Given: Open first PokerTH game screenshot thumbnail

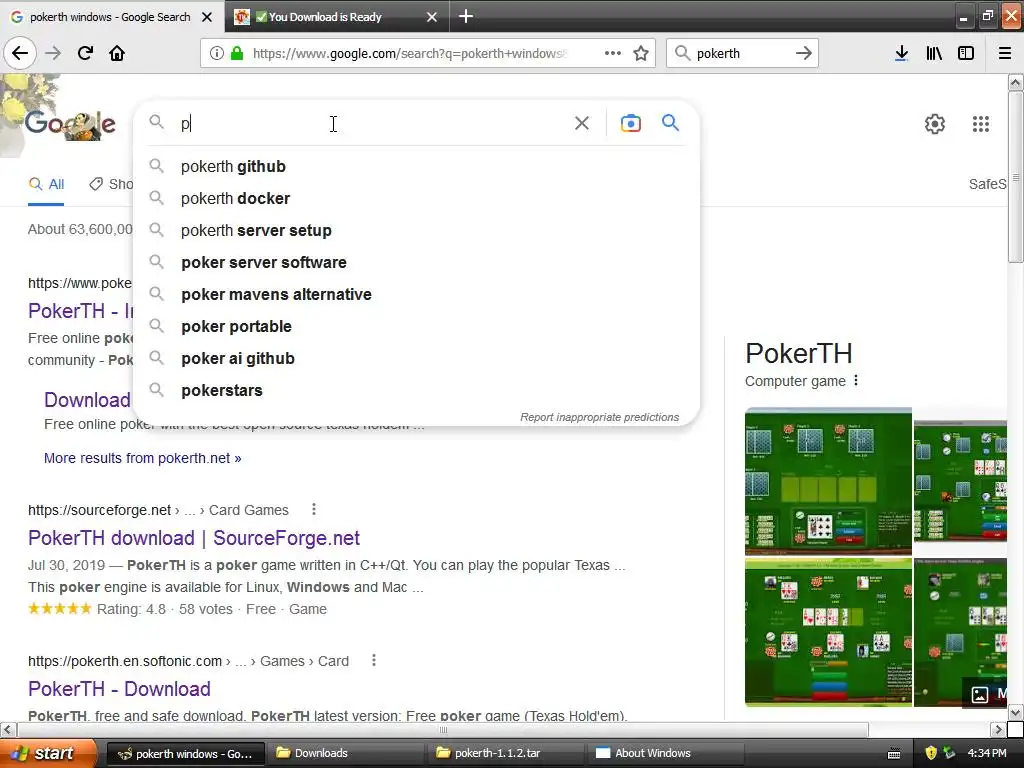Looking at the screenshot, I should click(x=828, y=481).
